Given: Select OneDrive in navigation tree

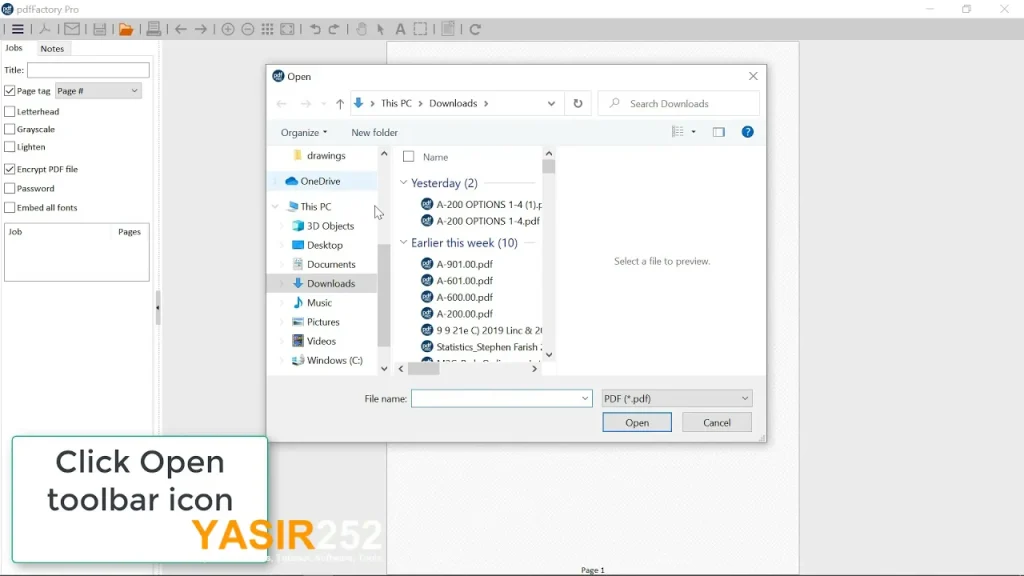Looking at the screenshot, I should click(x=320, y=181).
